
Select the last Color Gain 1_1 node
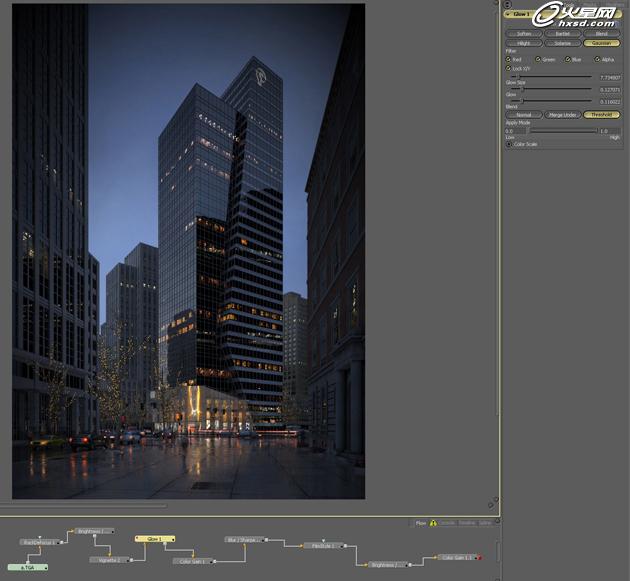[x=457, y=557]
